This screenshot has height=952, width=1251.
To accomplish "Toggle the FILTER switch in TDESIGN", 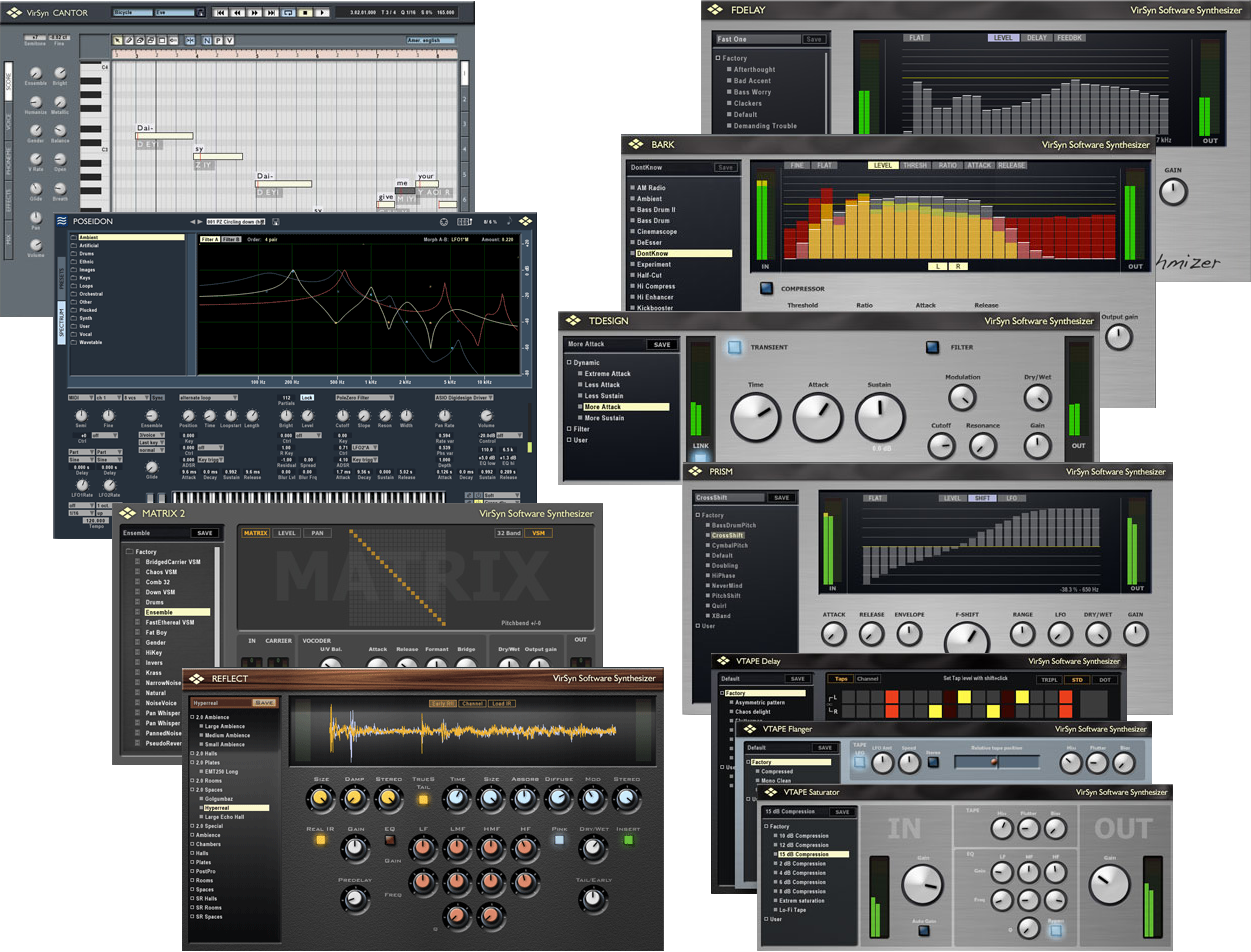I will pos(932,347).
